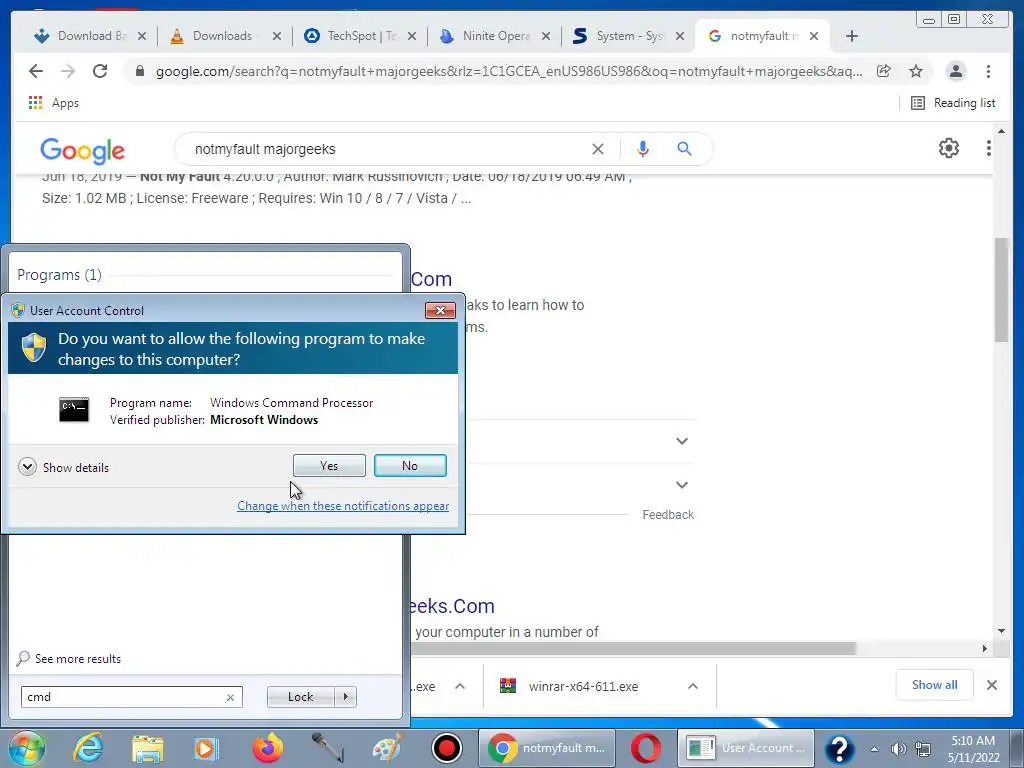Submit search with magnifier icon
The height and width of the screenshot is (768, 1024).
pyautogui.click(x=684, y=149)
